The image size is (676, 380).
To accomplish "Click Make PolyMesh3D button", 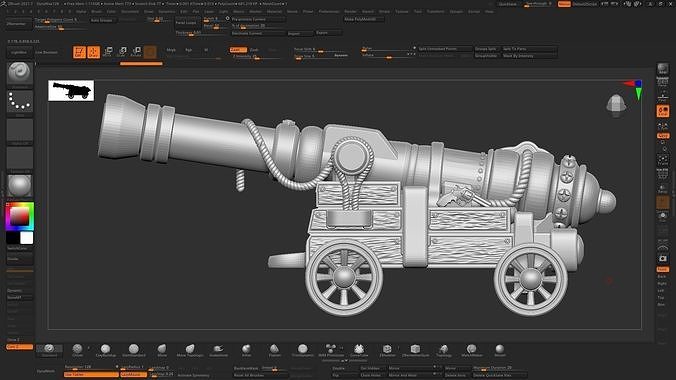I will tap(363, 19).
